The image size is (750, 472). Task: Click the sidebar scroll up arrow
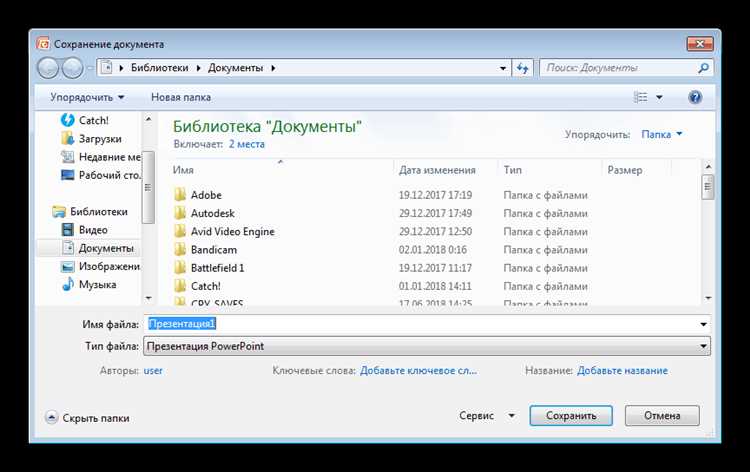point(148,119)
